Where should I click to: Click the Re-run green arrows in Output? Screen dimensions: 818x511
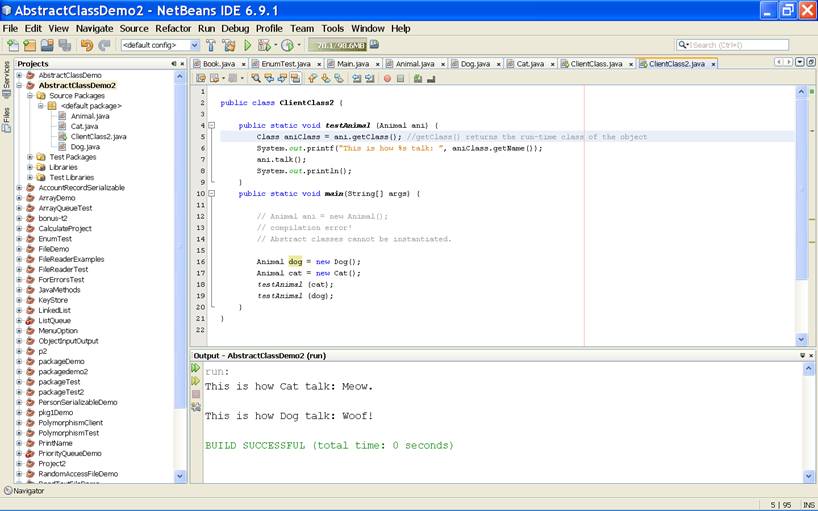point(196,368)
